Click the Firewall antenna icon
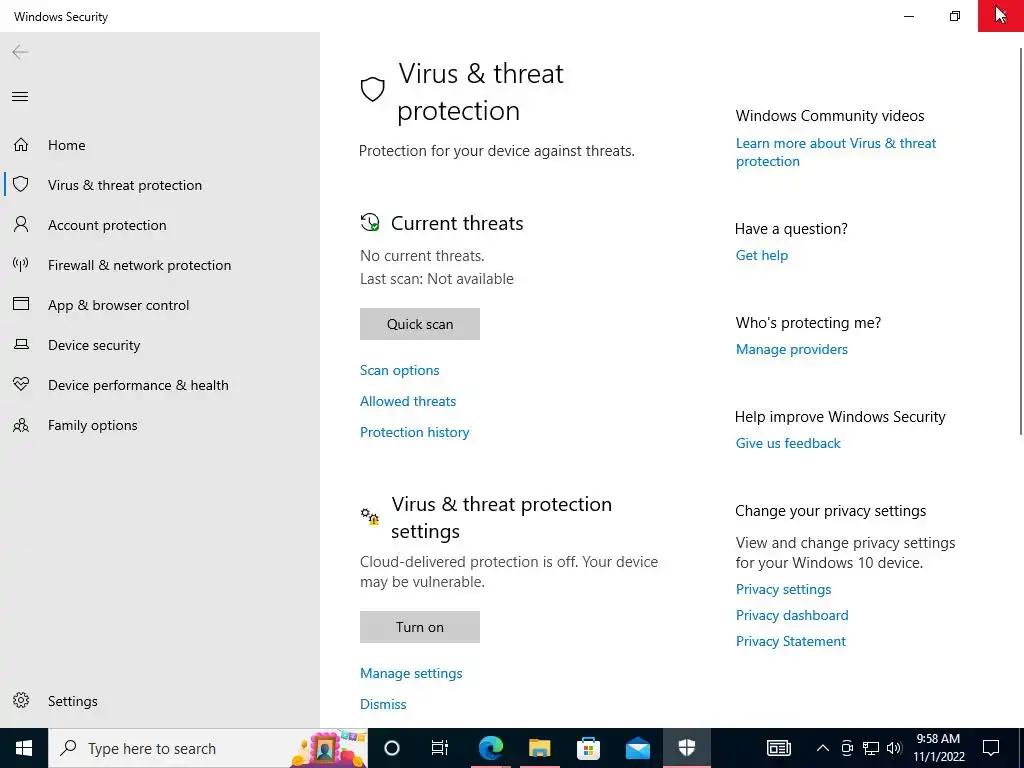Image resolution: width=1024 pixels, height=768 pixels. (21, 264)
